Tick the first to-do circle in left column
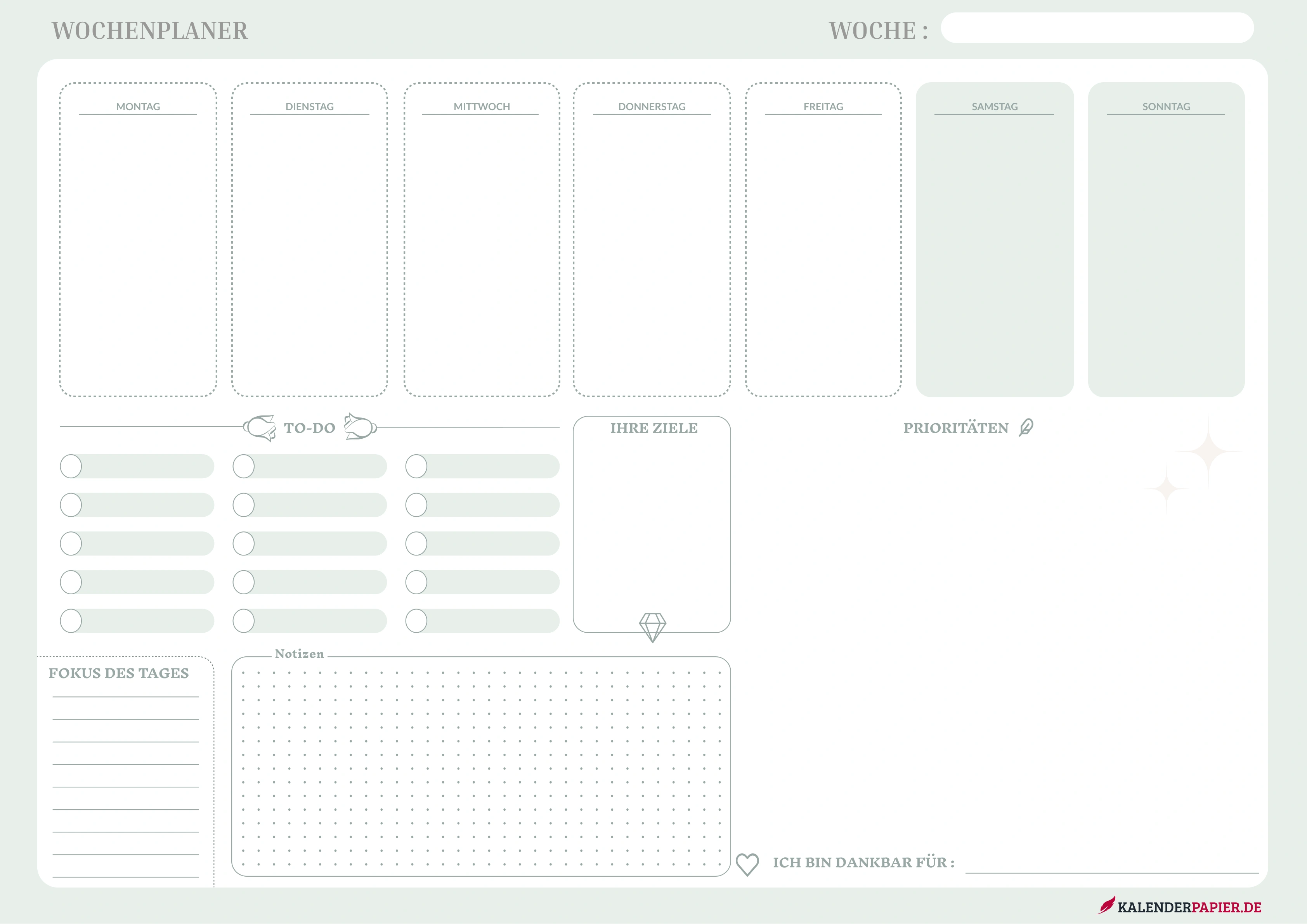The height and width of the screenshot is (924, 1307). click(71, 466)
